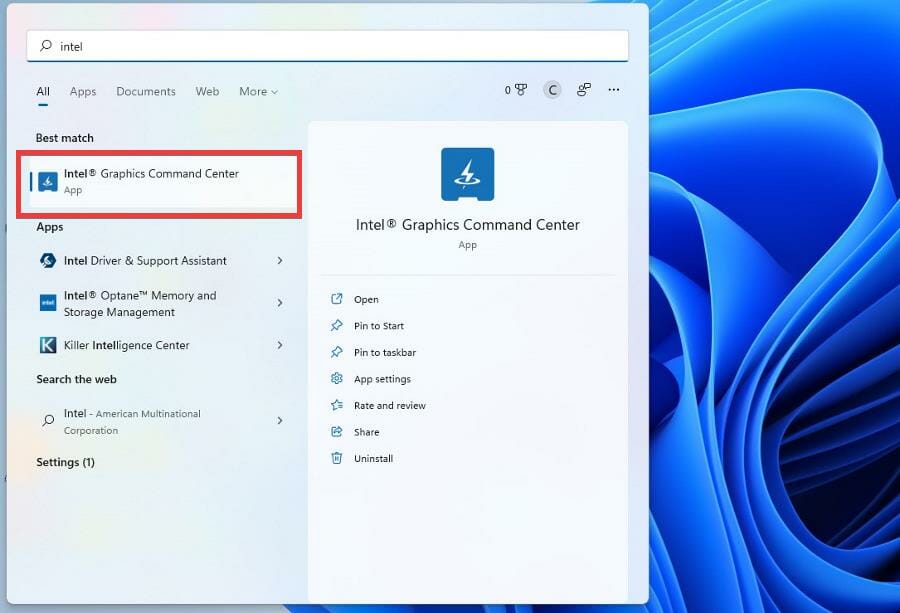Click the App settings gear icon
This screenshot has height=613, width=900.
pos(336,378)
